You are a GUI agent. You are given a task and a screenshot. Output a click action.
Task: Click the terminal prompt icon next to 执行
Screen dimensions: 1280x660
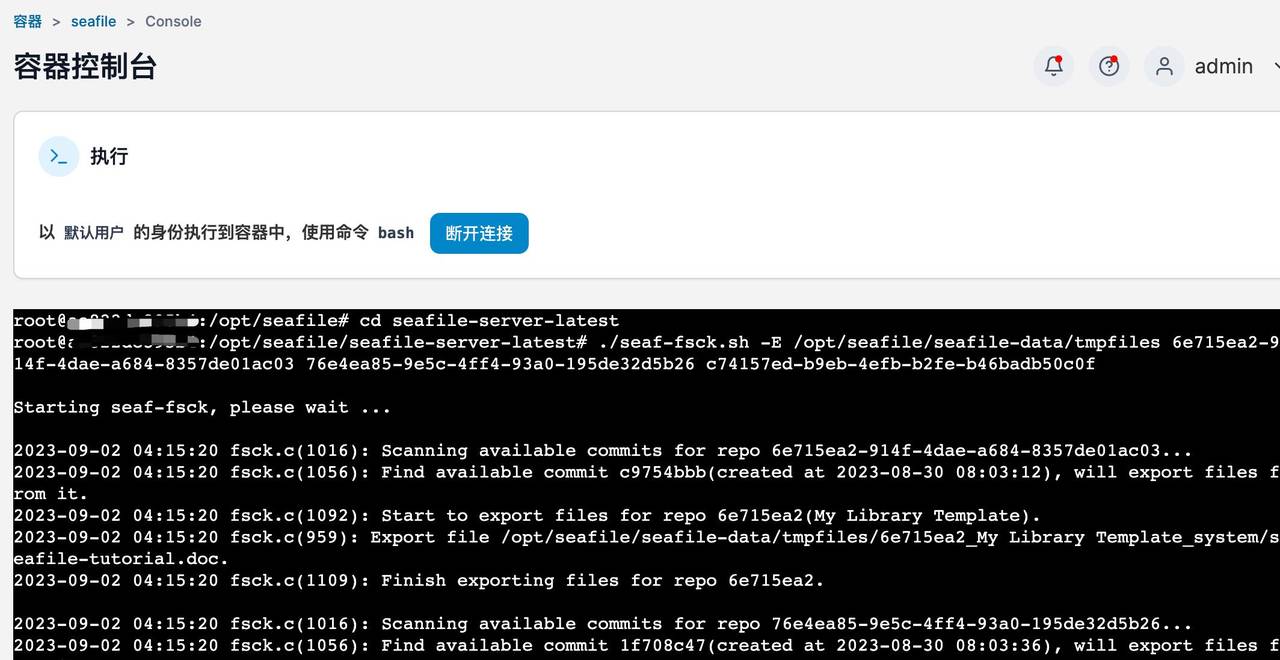(x=58, y=156)
